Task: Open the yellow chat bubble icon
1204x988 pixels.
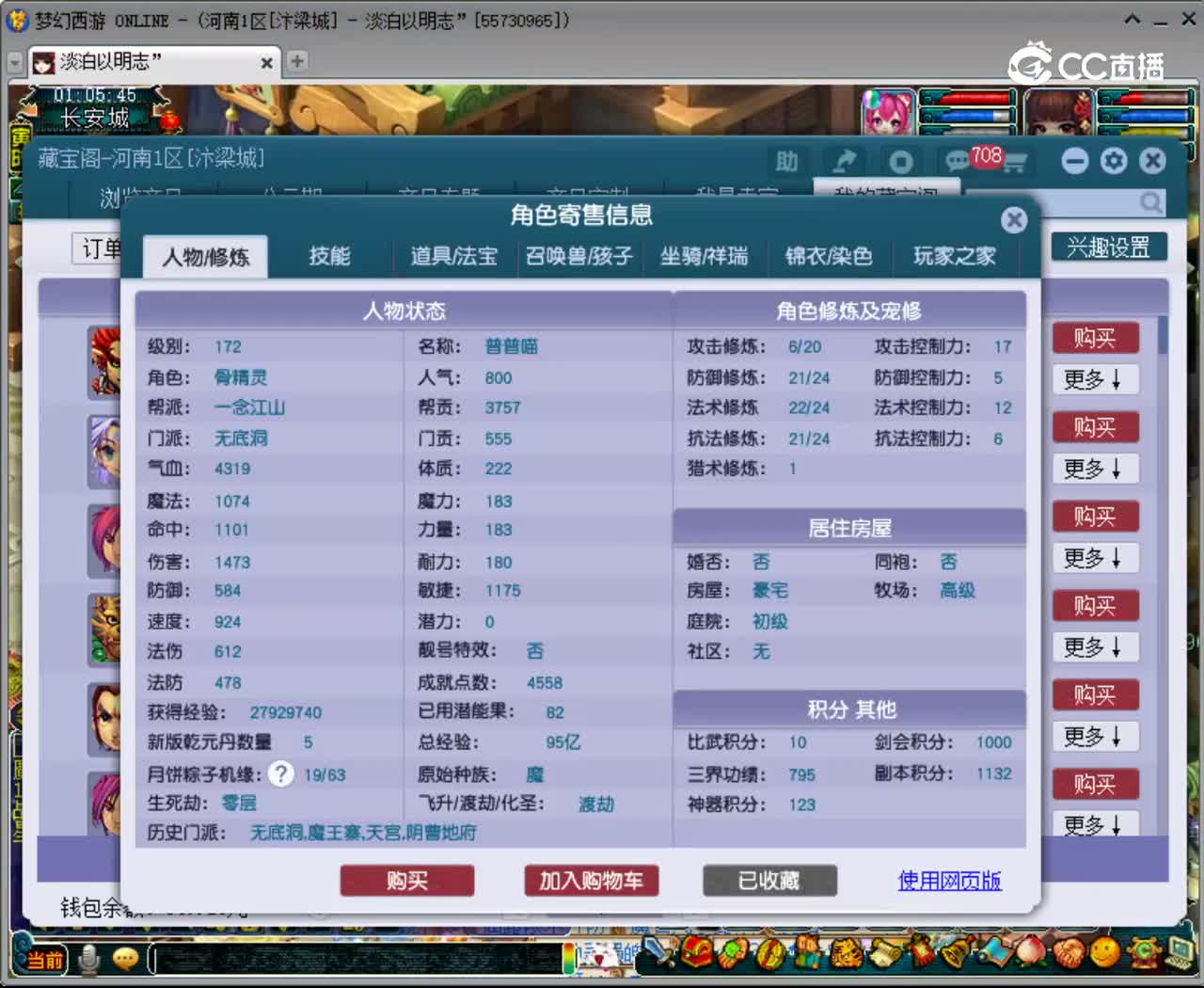Action: [x=125, y=959]
